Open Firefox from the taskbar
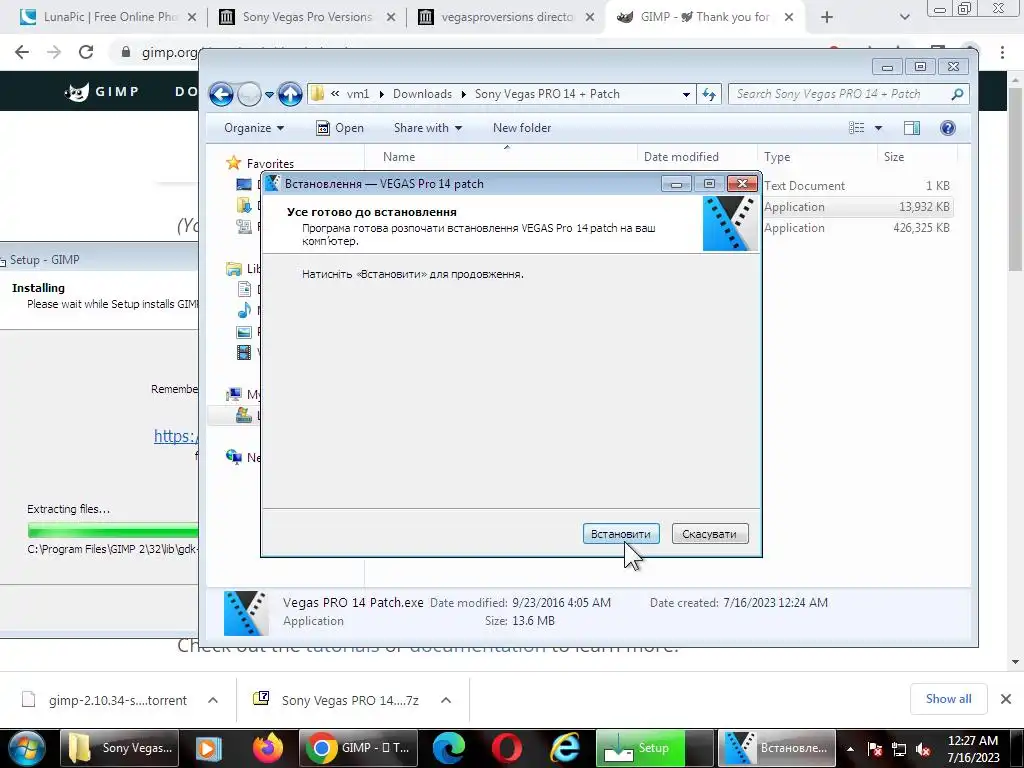 [268, 748]
